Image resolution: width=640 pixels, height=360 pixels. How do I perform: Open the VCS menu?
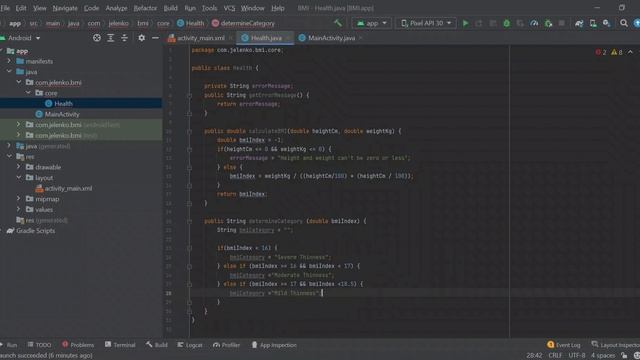point(229,8)
